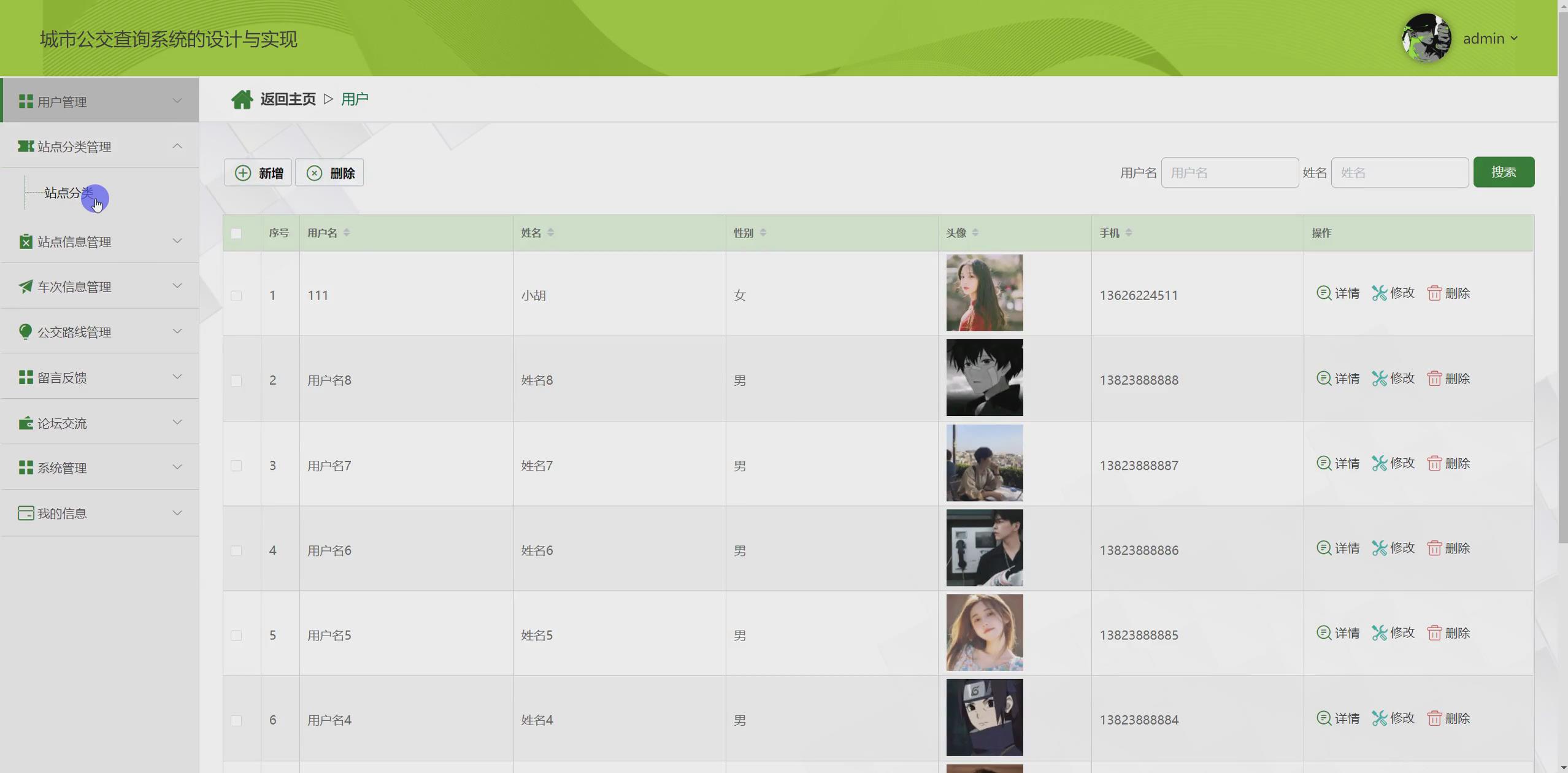This screenshot has width=1568, height=773.
Task: Toggle the select-all checkbox in table header
Action: pyautogui.click(x=236, y=233)
